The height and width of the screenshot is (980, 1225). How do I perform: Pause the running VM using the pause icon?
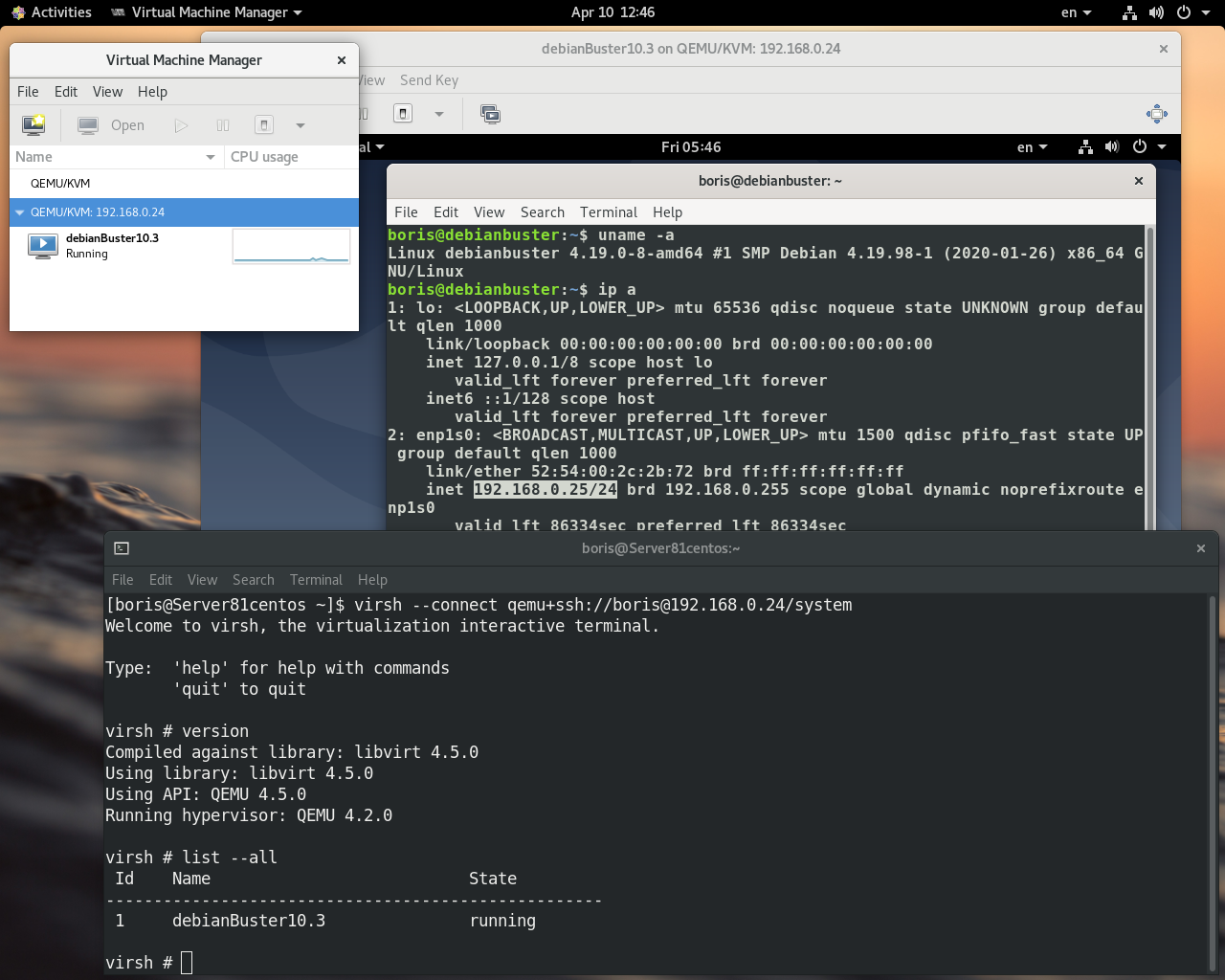point(222,124)
